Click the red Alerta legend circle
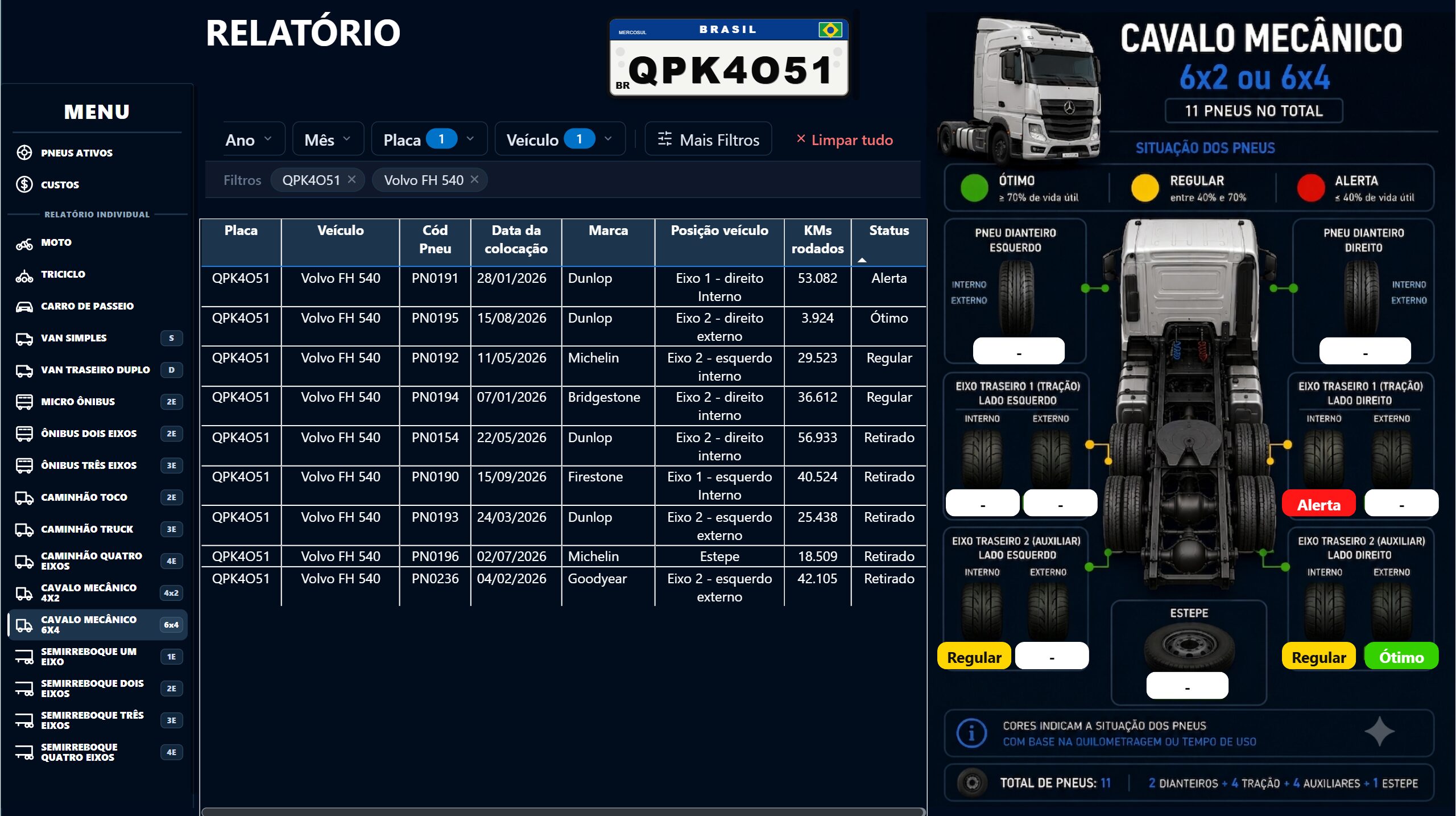The image size is (1456, 816). (1311, 188)
